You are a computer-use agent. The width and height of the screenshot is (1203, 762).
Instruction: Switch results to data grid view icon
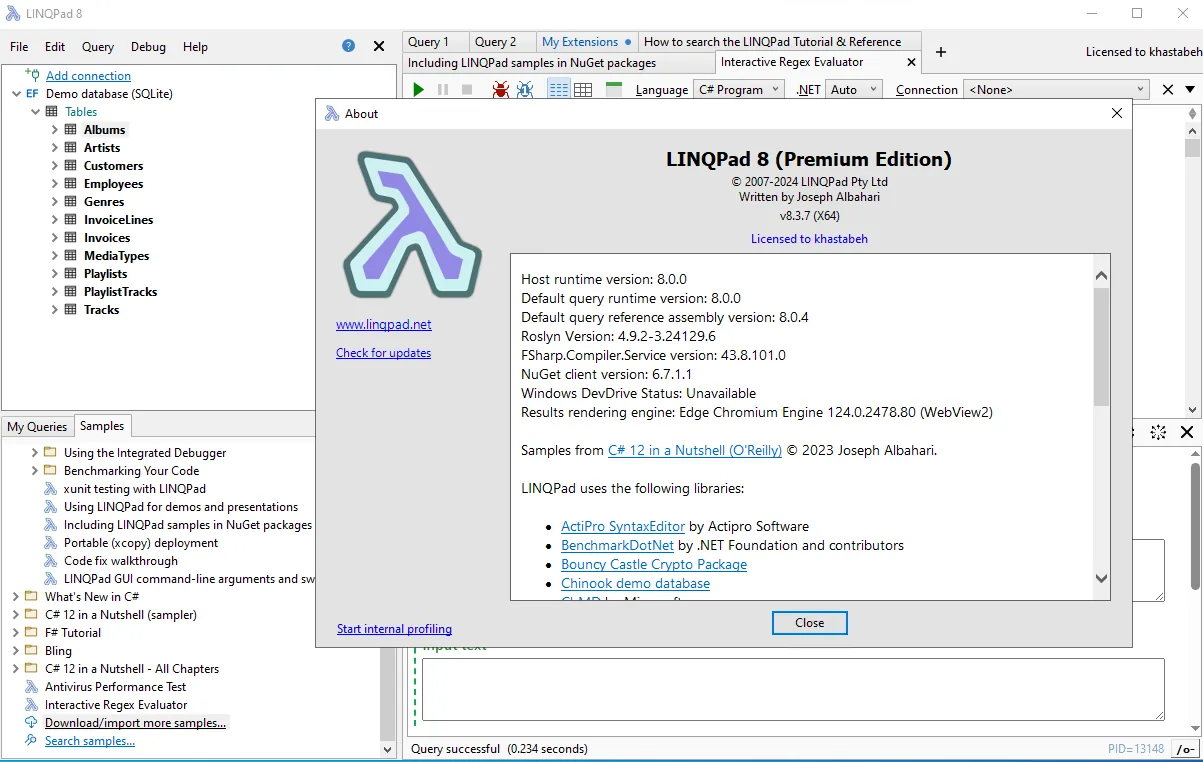click(583, 90)
